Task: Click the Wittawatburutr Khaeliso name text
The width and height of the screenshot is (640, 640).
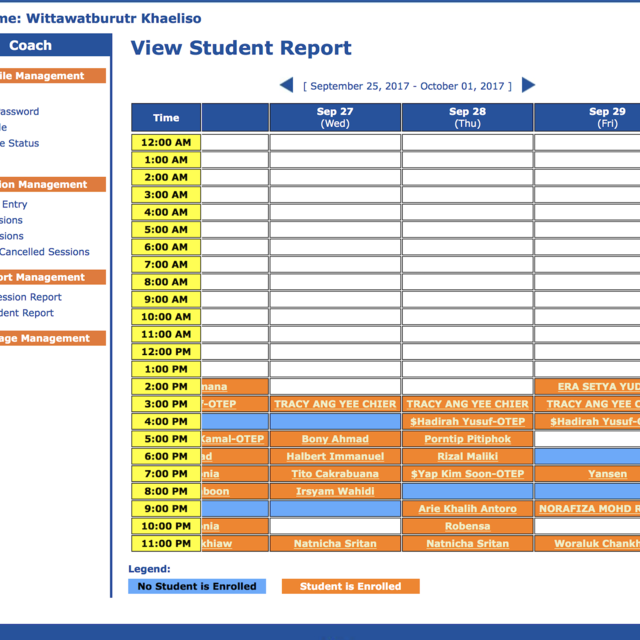Action: (114, 18)
